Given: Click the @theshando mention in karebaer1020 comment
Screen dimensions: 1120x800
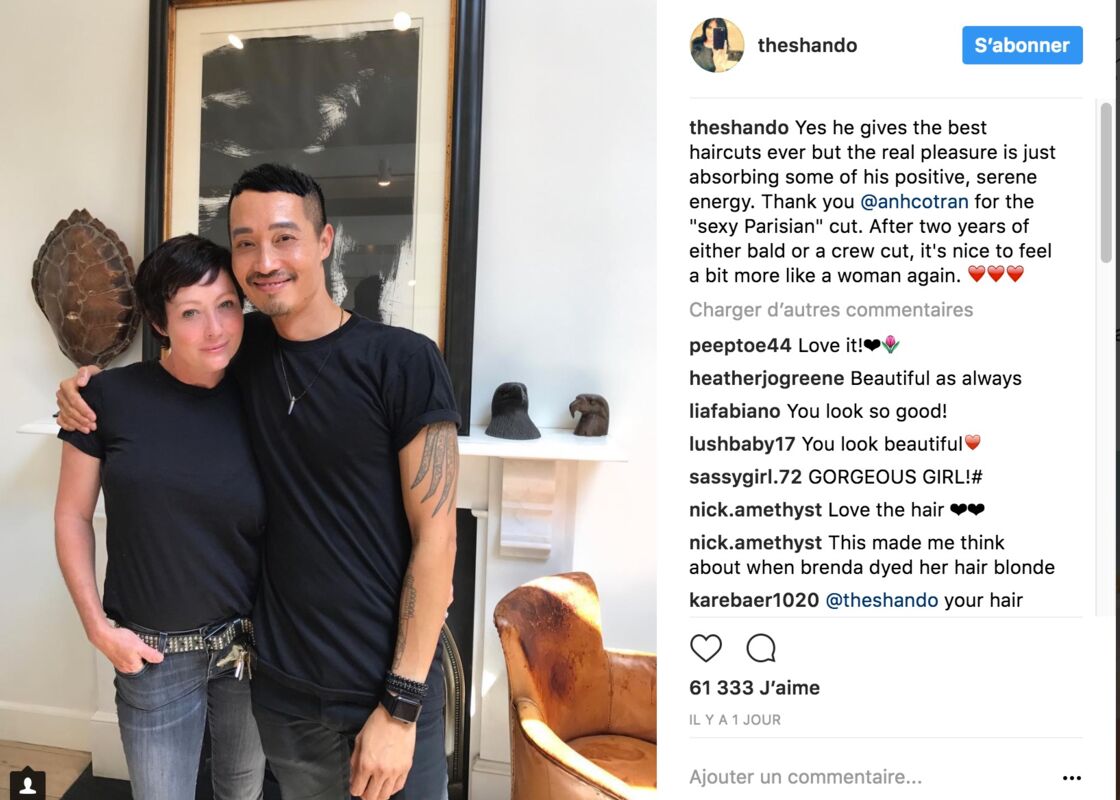Looking at the screenshot, I should pyautogui.click(x=881, y=600).
